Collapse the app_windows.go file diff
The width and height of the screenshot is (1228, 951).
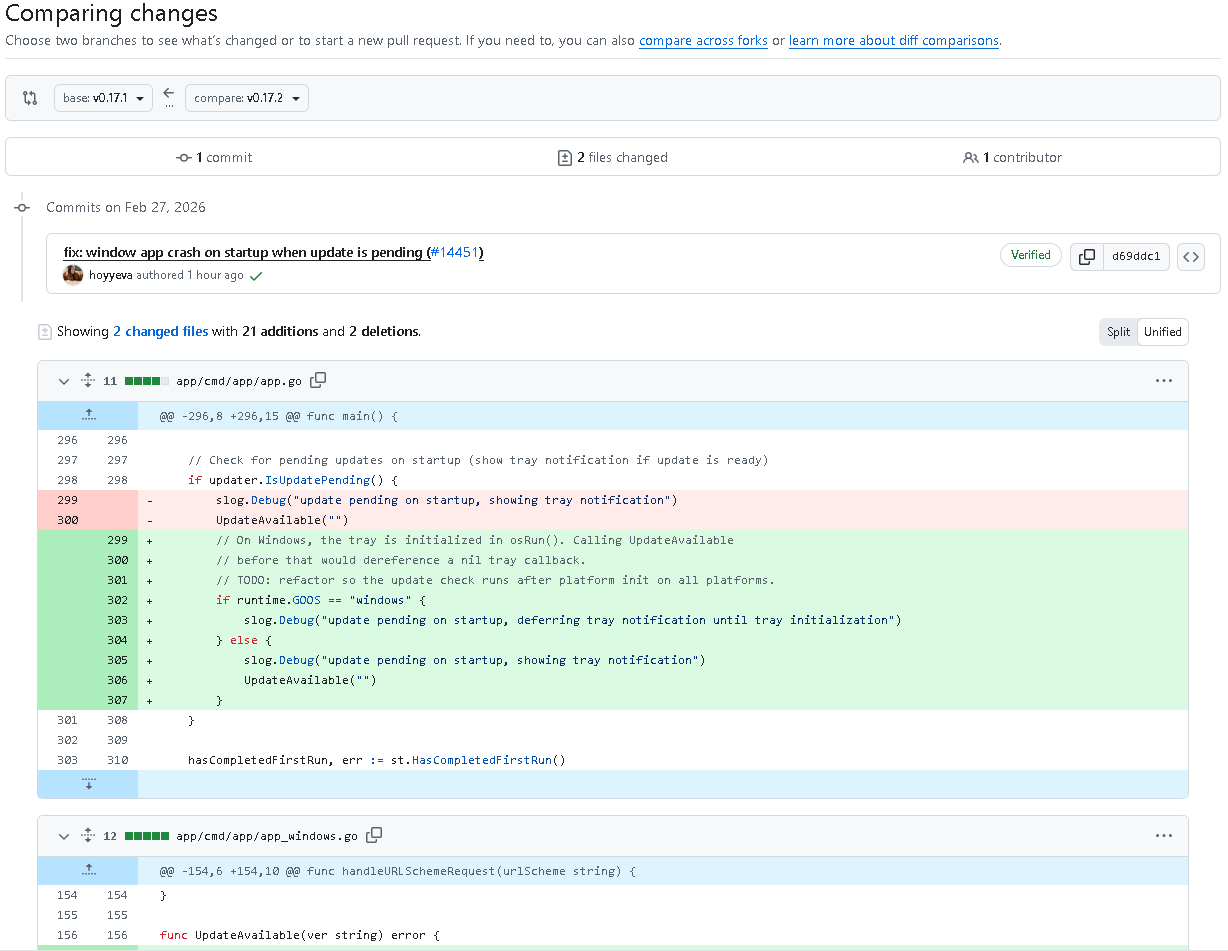pyautogui.click(x=64, y=836)
